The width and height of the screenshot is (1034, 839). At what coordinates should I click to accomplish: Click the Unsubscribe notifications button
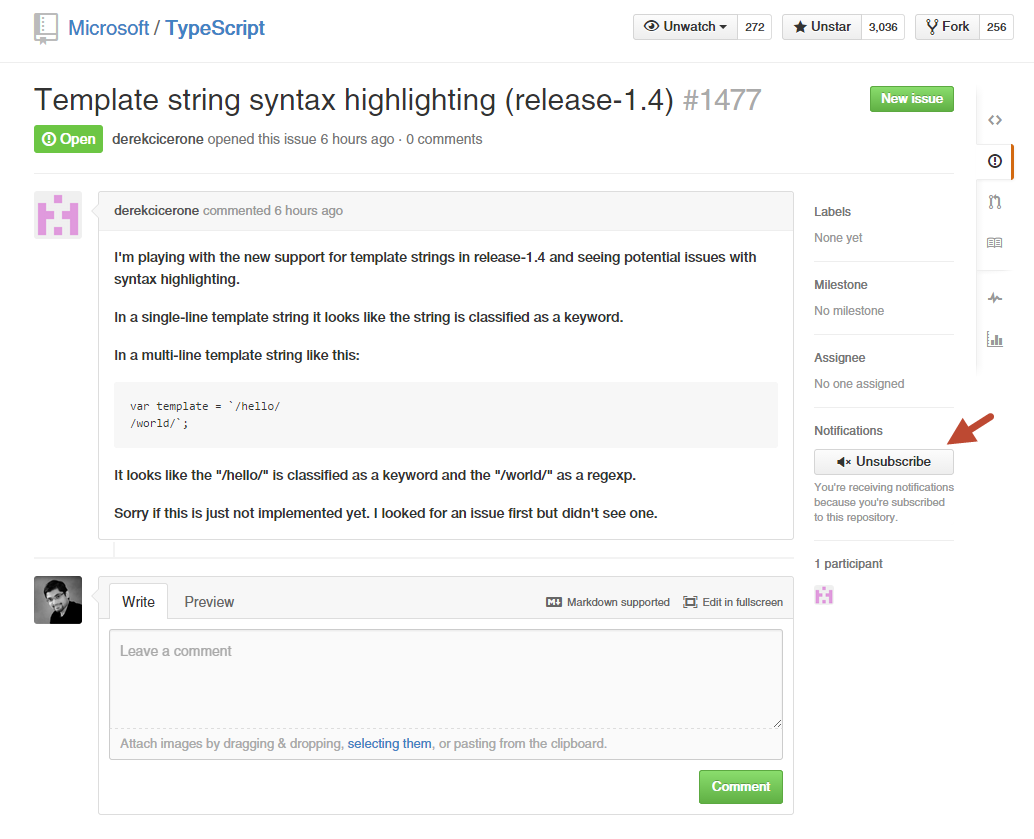pos(884,462)
